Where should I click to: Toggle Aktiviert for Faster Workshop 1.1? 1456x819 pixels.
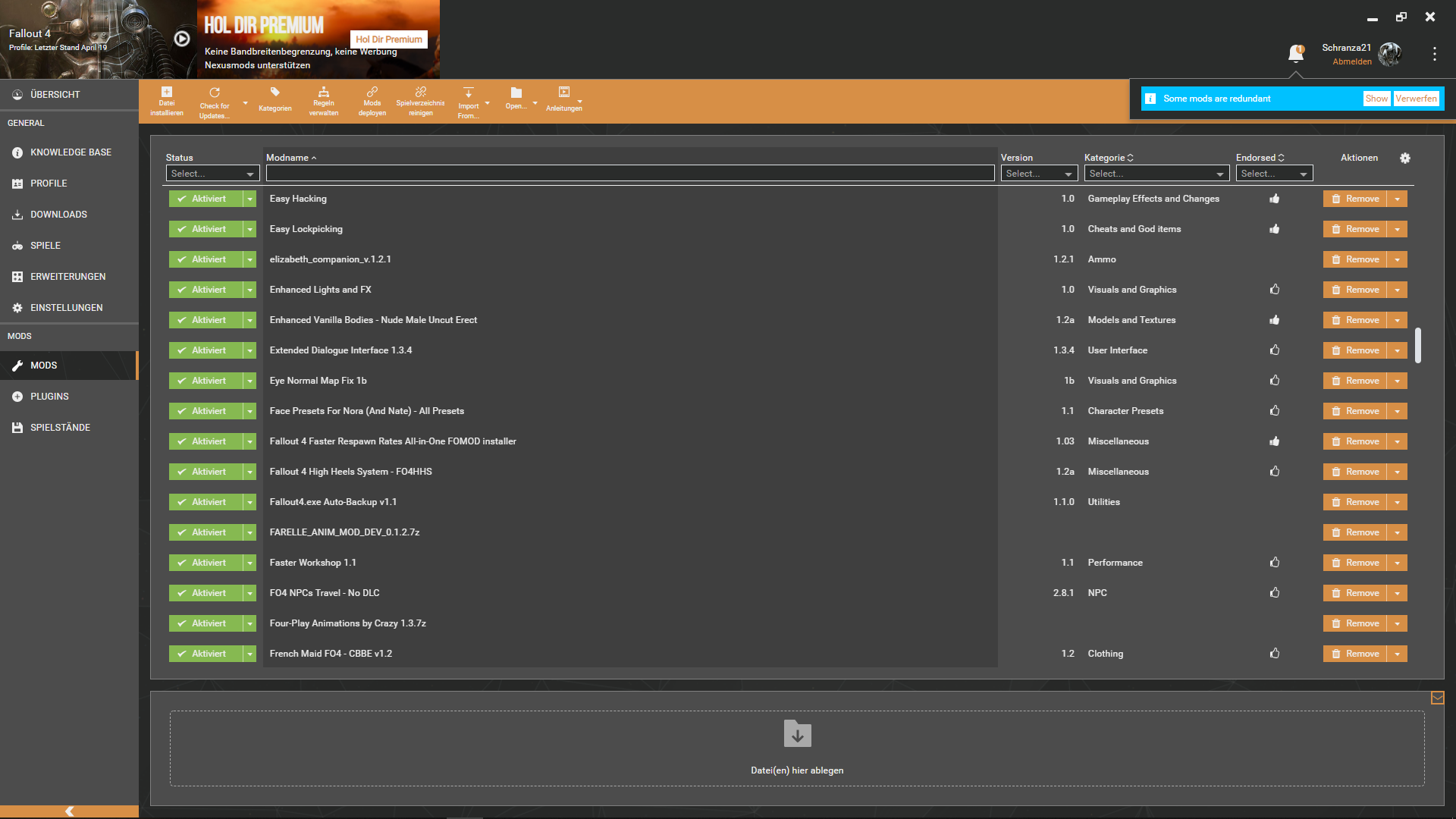(x=206, y=563)
